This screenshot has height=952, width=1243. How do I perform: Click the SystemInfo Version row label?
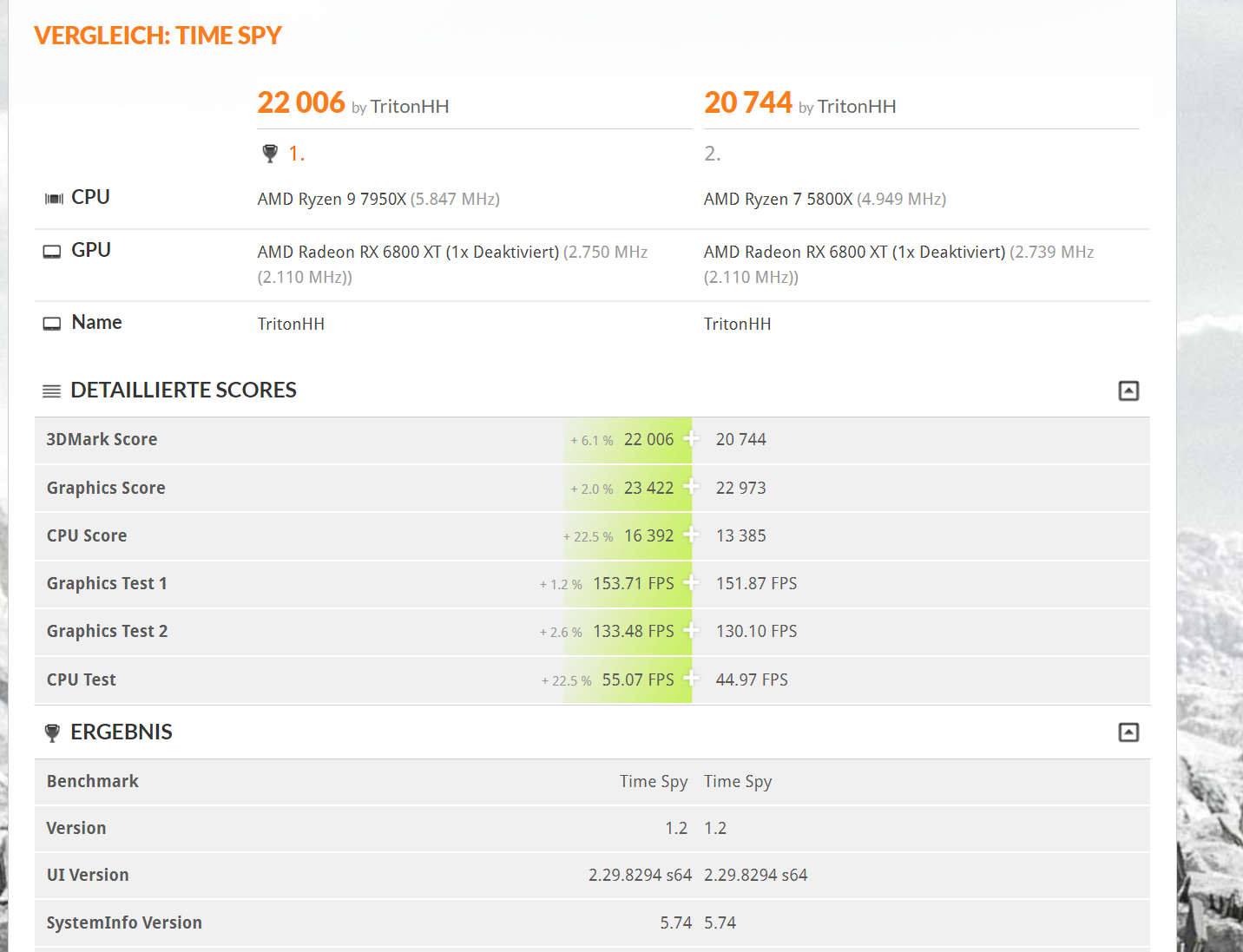pos(124,922)
